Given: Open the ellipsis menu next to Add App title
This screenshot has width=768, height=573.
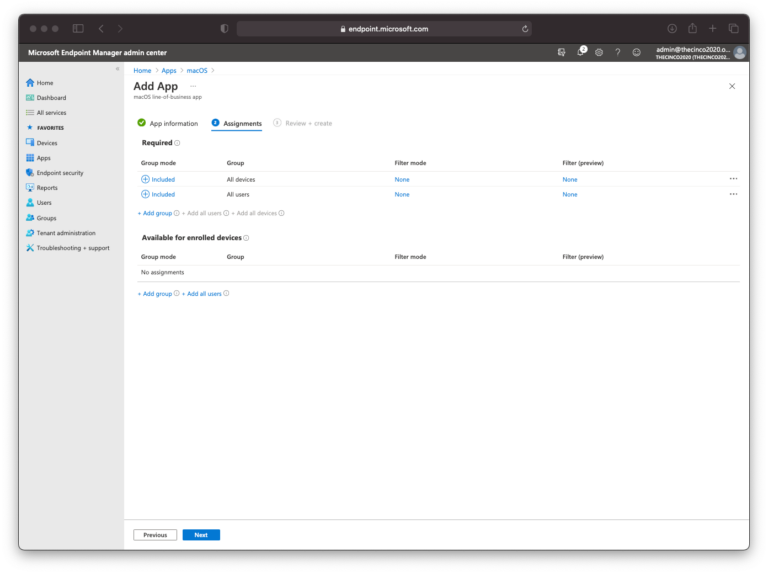Looking at the screenshot, I should 193,87.
